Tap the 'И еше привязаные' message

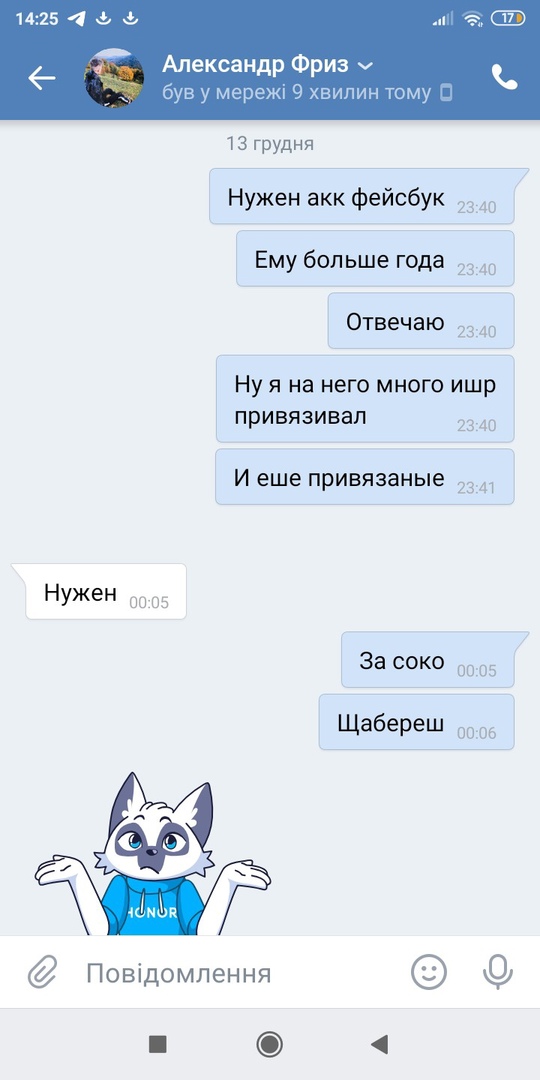pyautogui.click(x=365, y=477)
